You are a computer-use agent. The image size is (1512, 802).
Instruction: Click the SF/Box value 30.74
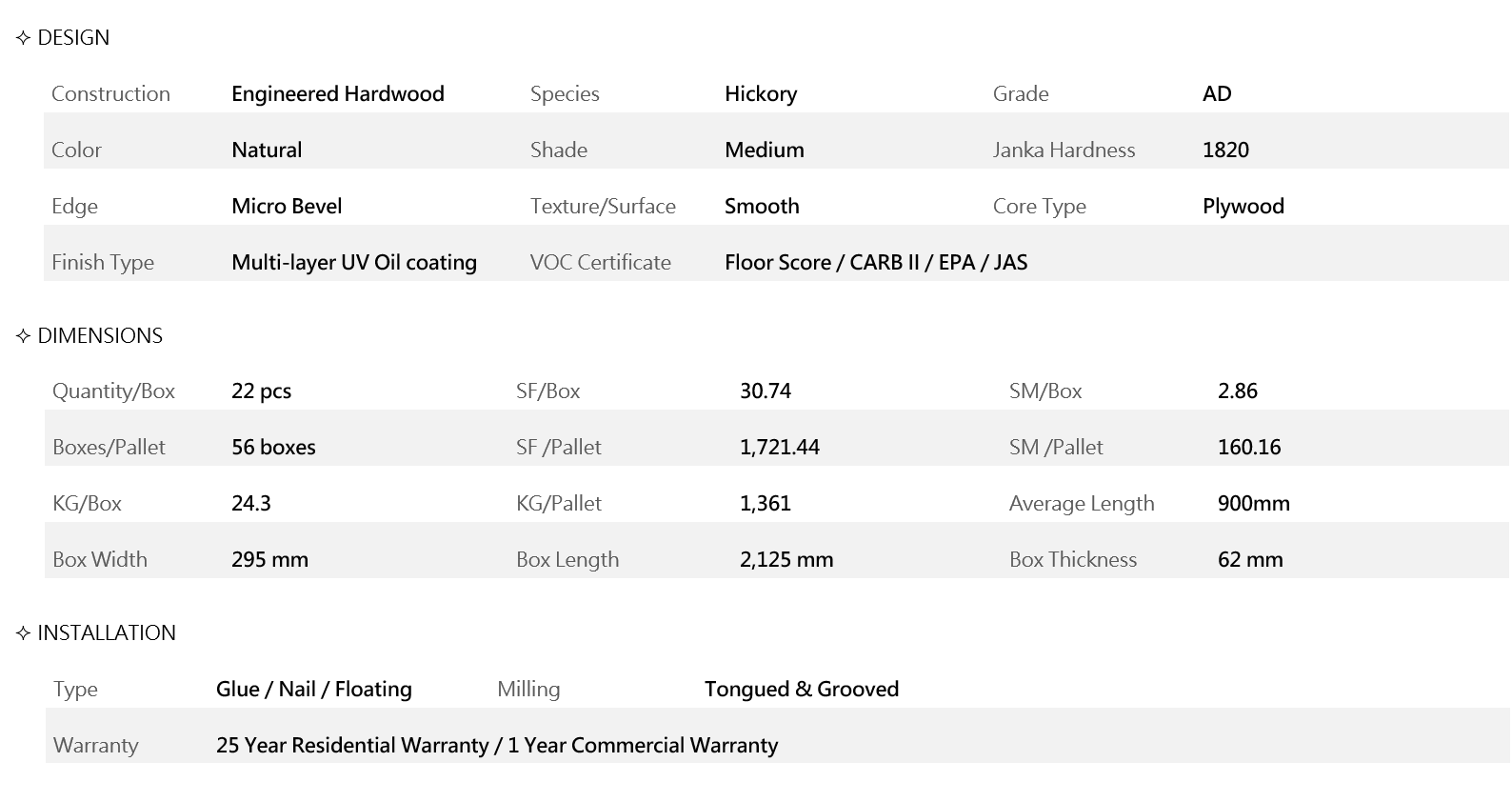(766, 391)
